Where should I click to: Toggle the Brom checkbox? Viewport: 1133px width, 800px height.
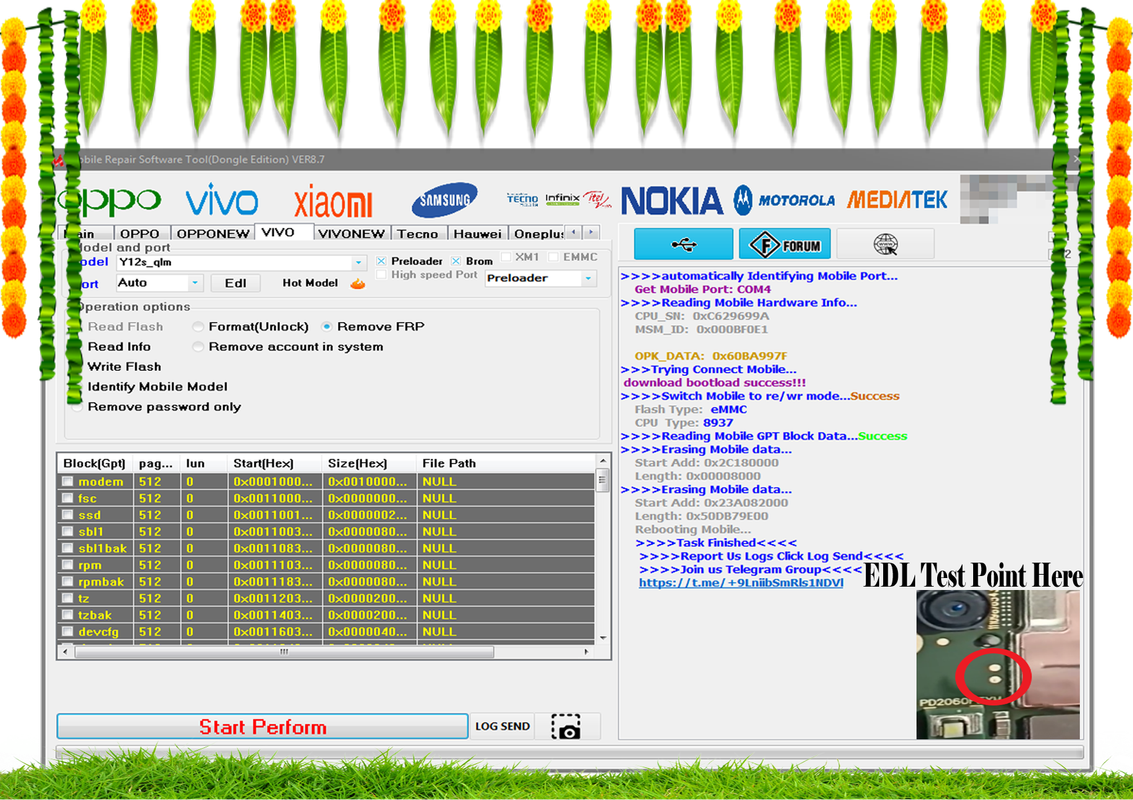click(x=456, y=261)
